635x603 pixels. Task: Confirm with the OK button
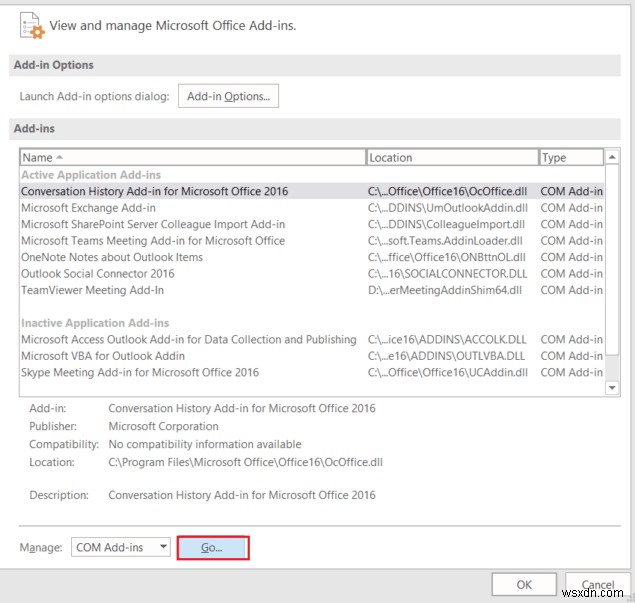(524, 584)
